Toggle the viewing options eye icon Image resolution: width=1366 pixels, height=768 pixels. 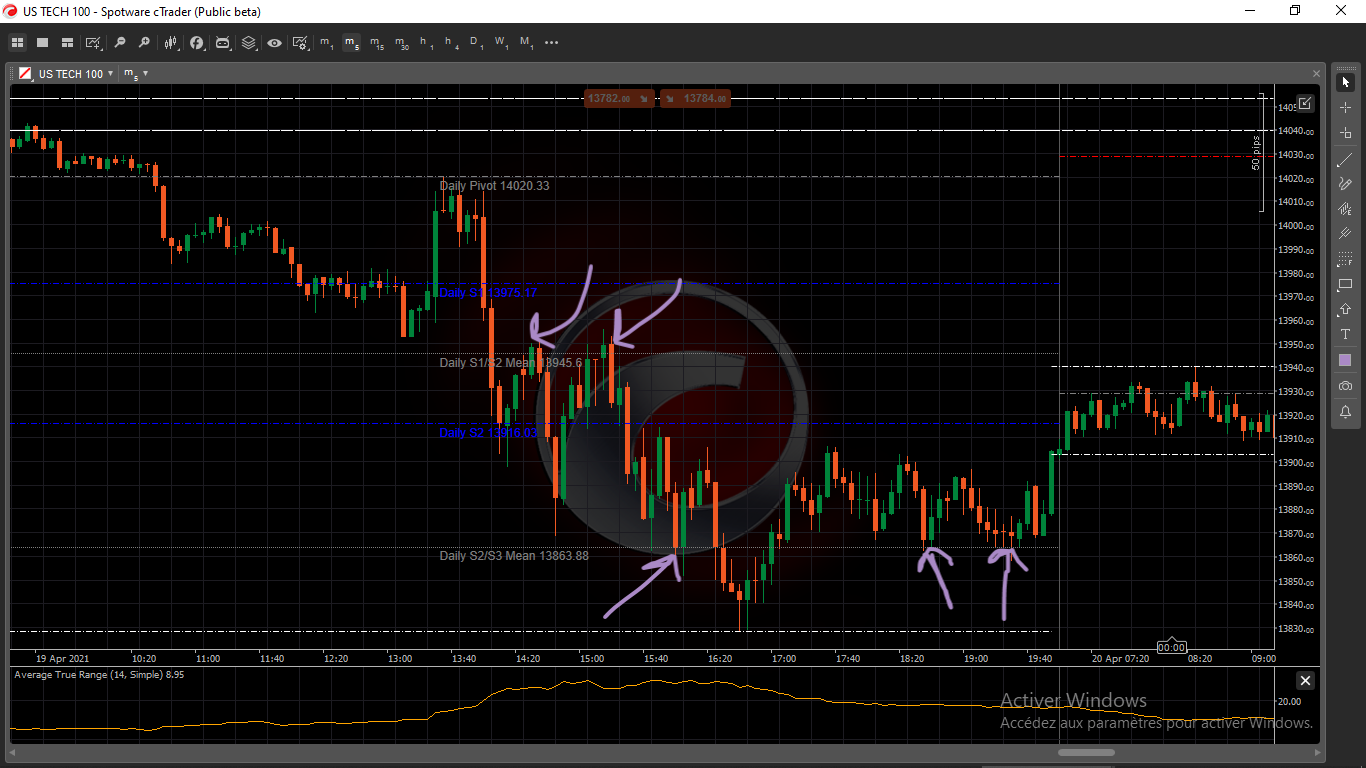click(x=274, y=43)
